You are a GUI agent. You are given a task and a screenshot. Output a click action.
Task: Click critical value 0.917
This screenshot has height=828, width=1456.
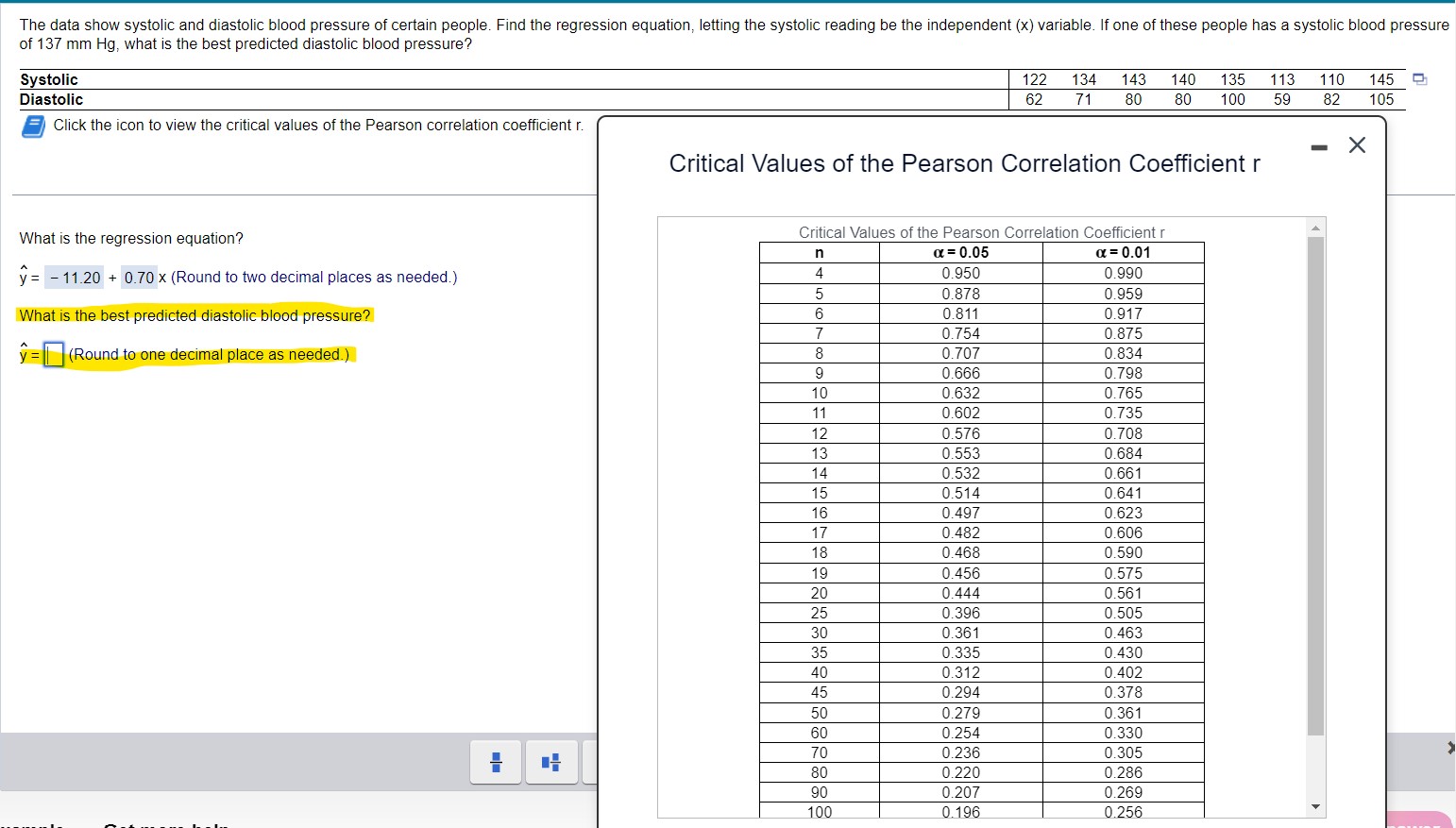(1124, 313)
